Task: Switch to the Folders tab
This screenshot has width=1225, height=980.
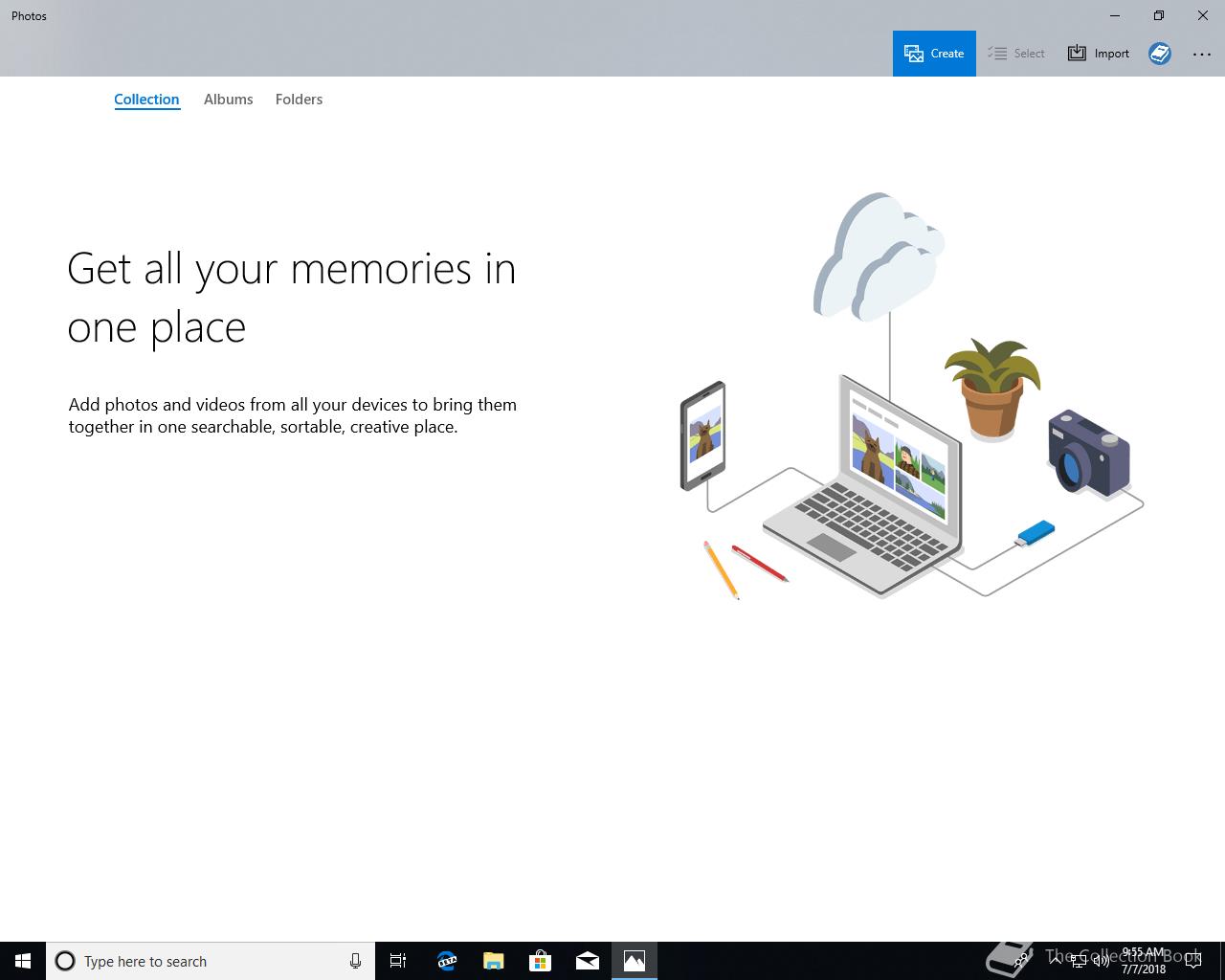Action: tap(299, 100)
